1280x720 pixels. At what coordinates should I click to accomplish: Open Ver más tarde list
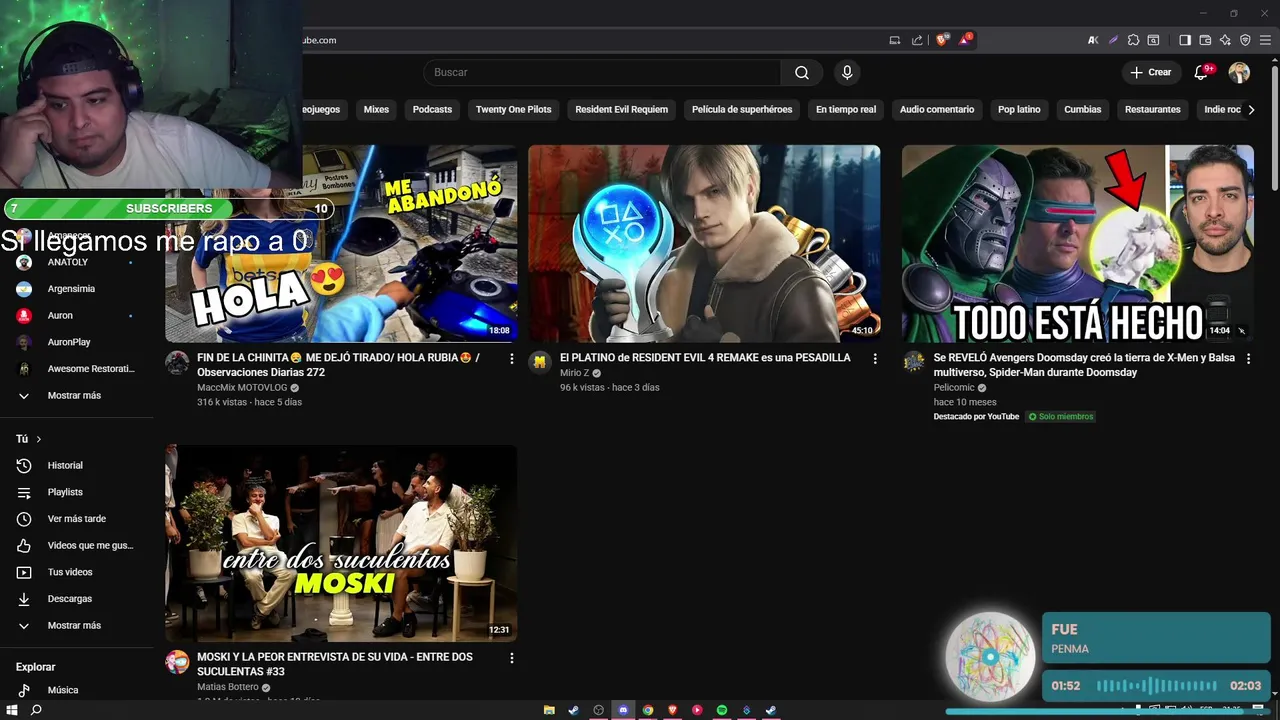[x=76, y=519]
